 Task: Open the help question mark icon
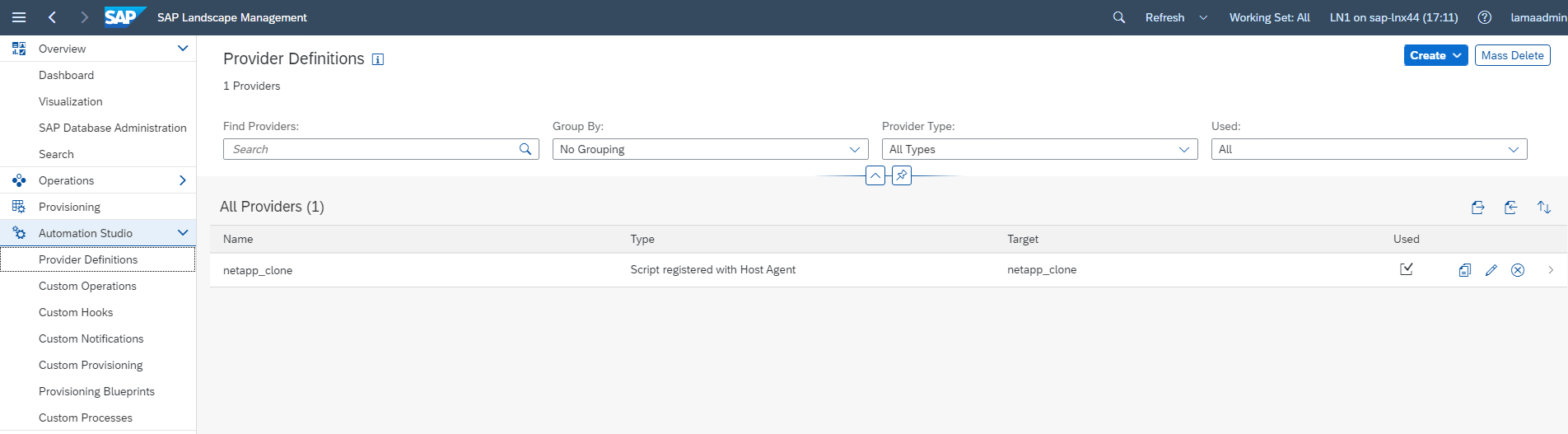tap(1484, 17)
